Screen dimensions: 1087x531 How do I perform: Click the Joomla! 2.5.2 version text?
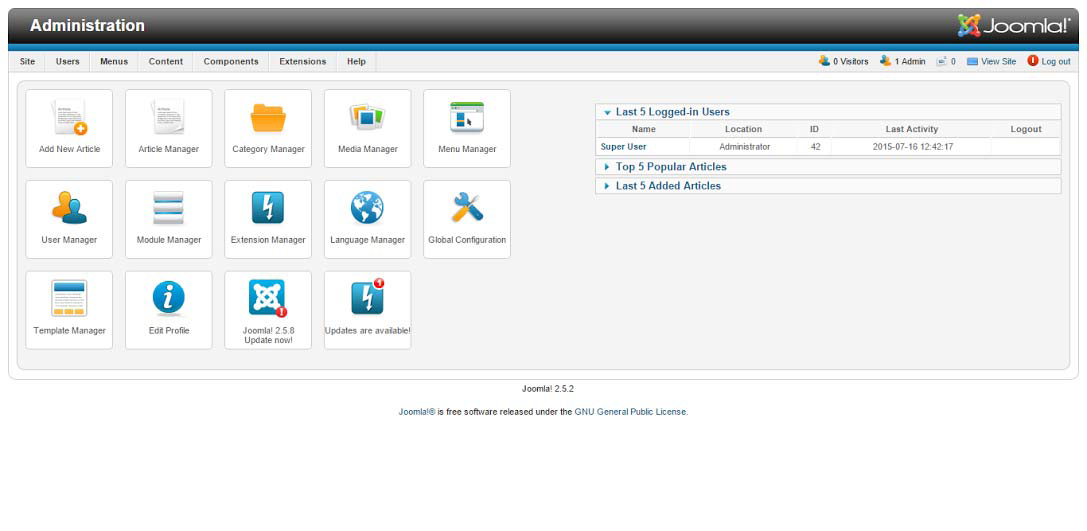[548, 389]
